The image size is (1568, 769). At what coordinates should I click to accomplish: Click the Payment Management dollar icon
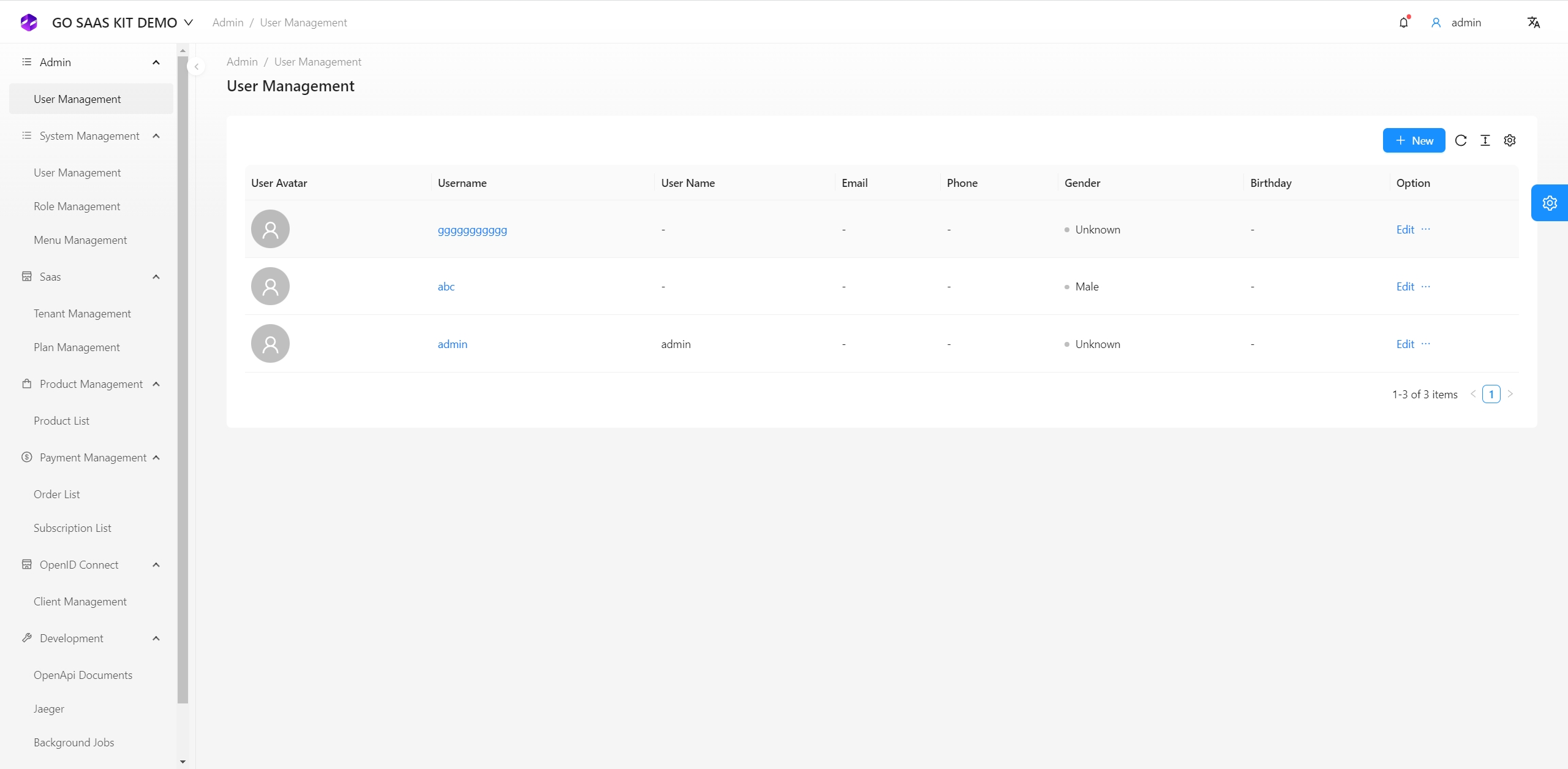[x=27, y=457]
